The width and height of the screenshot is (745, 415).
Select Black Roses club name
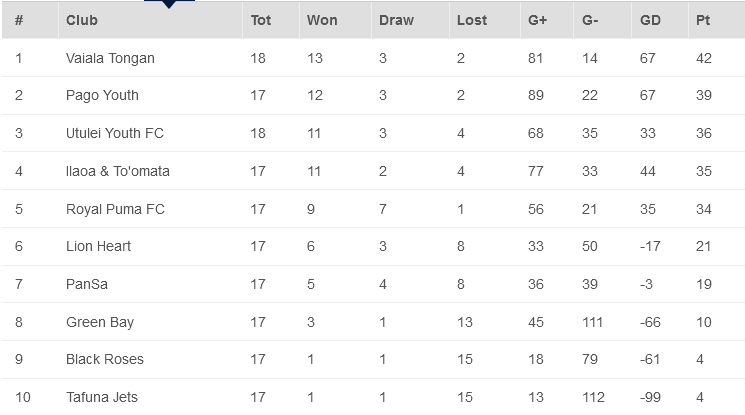point(105,359)
